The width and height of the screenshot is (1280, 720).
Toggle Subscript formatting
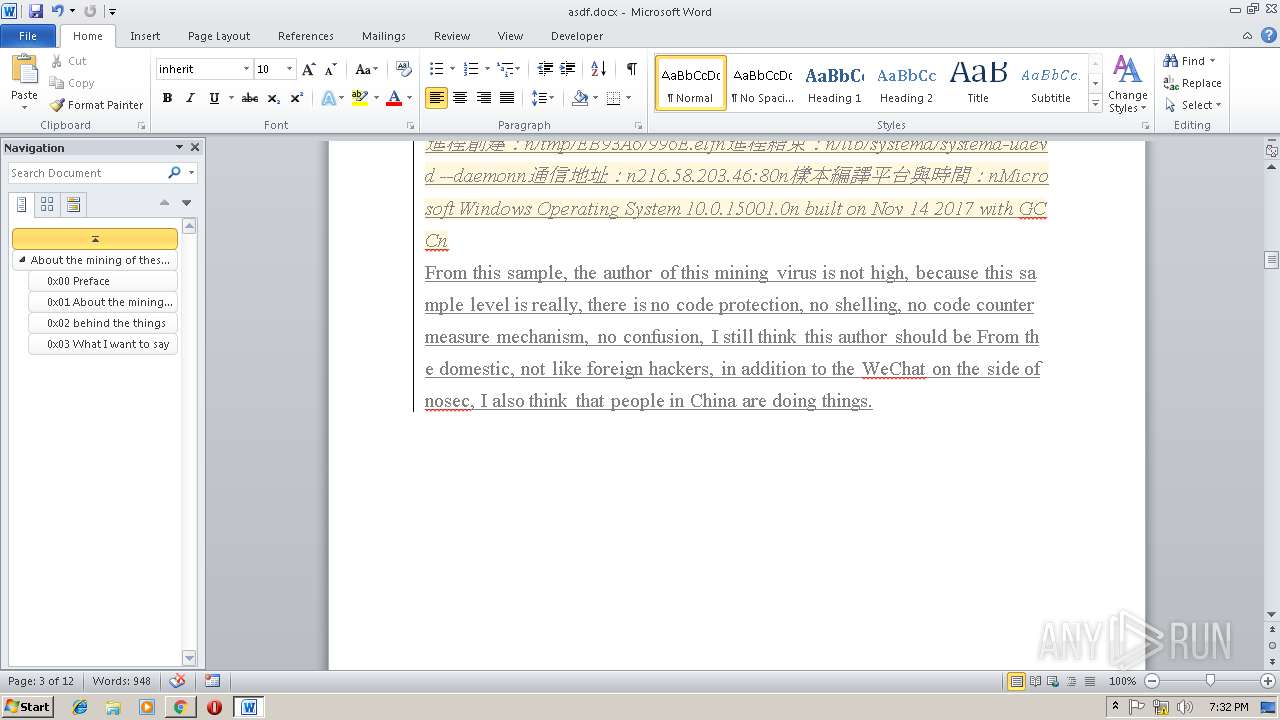point(273,98)
